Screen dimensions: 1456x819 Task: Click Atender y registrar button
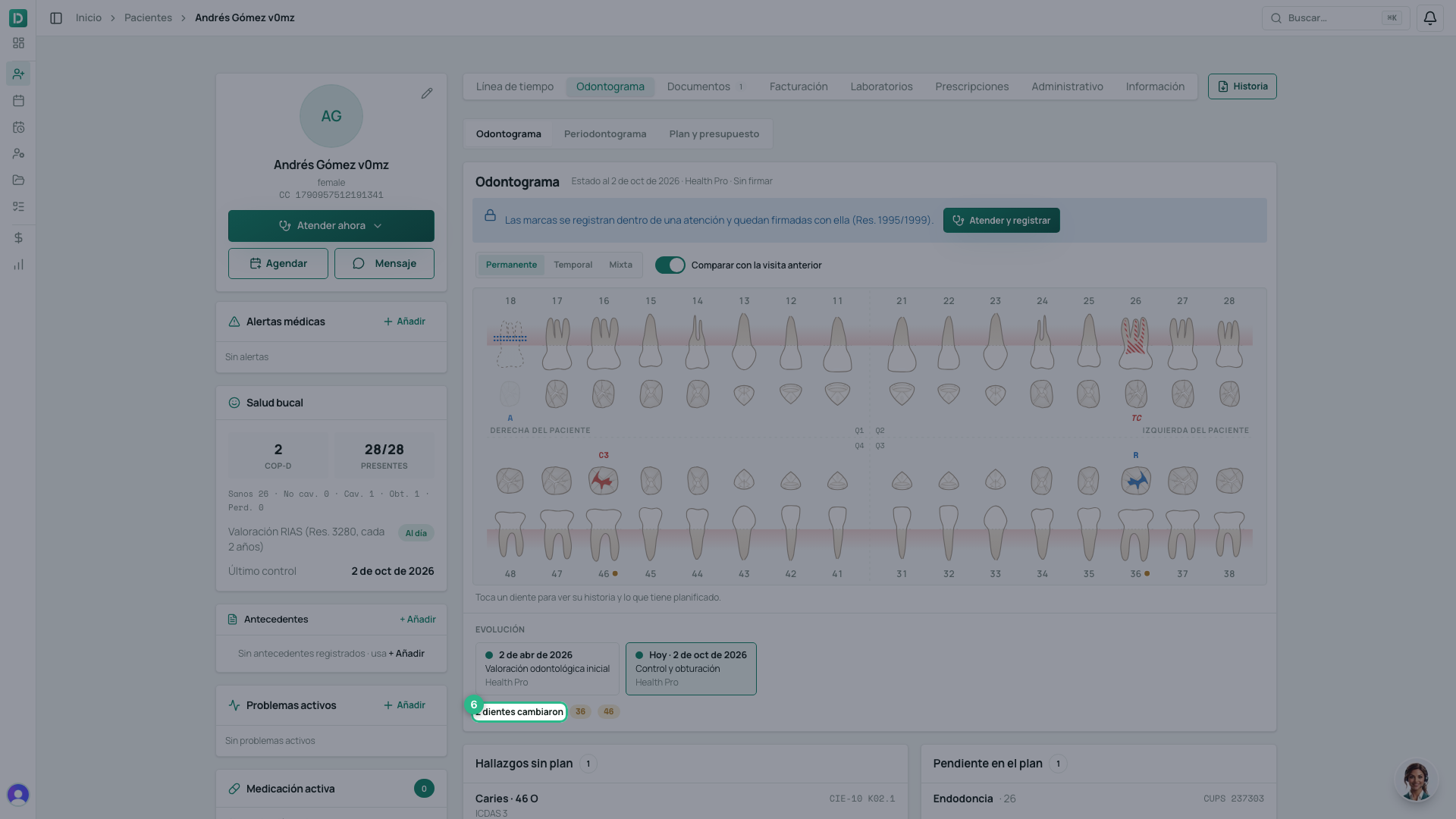[1001, 221]
